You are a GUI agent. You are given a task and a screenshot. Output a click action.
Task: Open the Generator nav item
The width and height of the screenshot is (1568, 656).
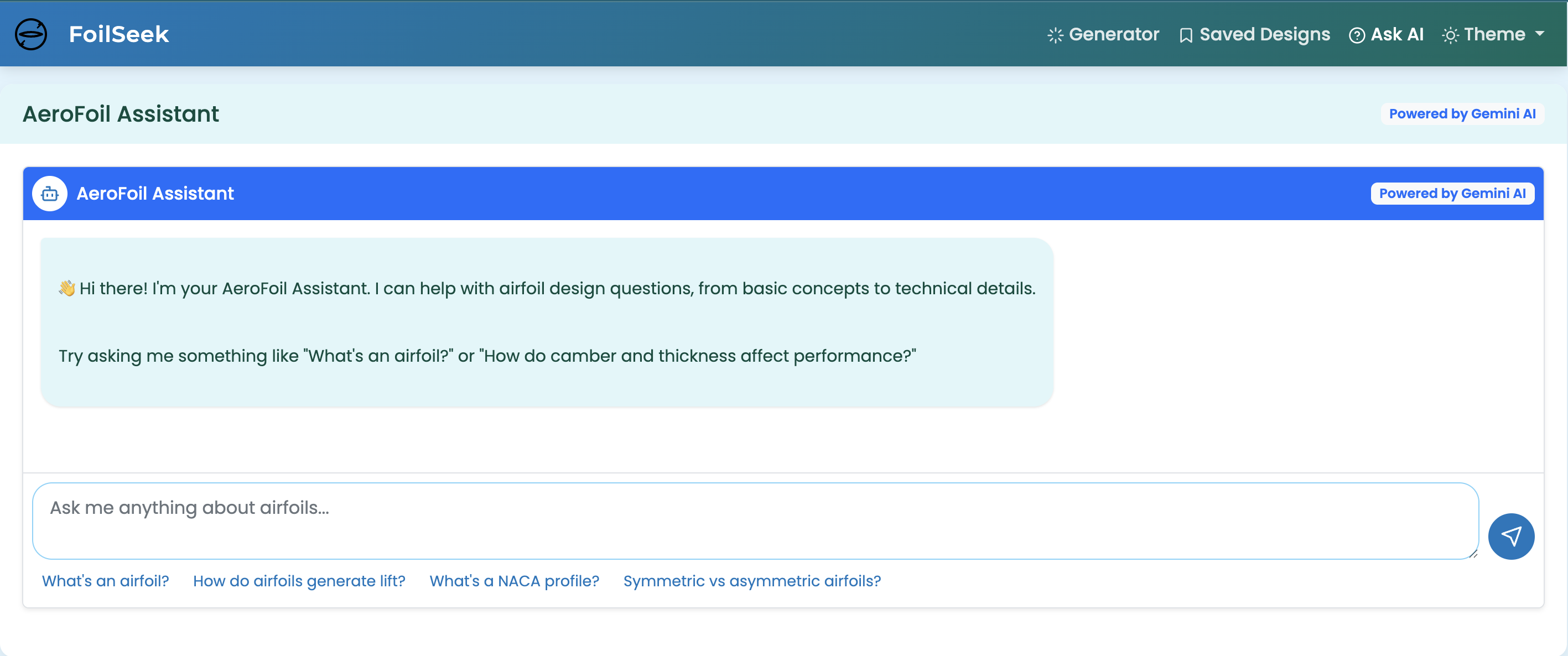pos(1113,34)
